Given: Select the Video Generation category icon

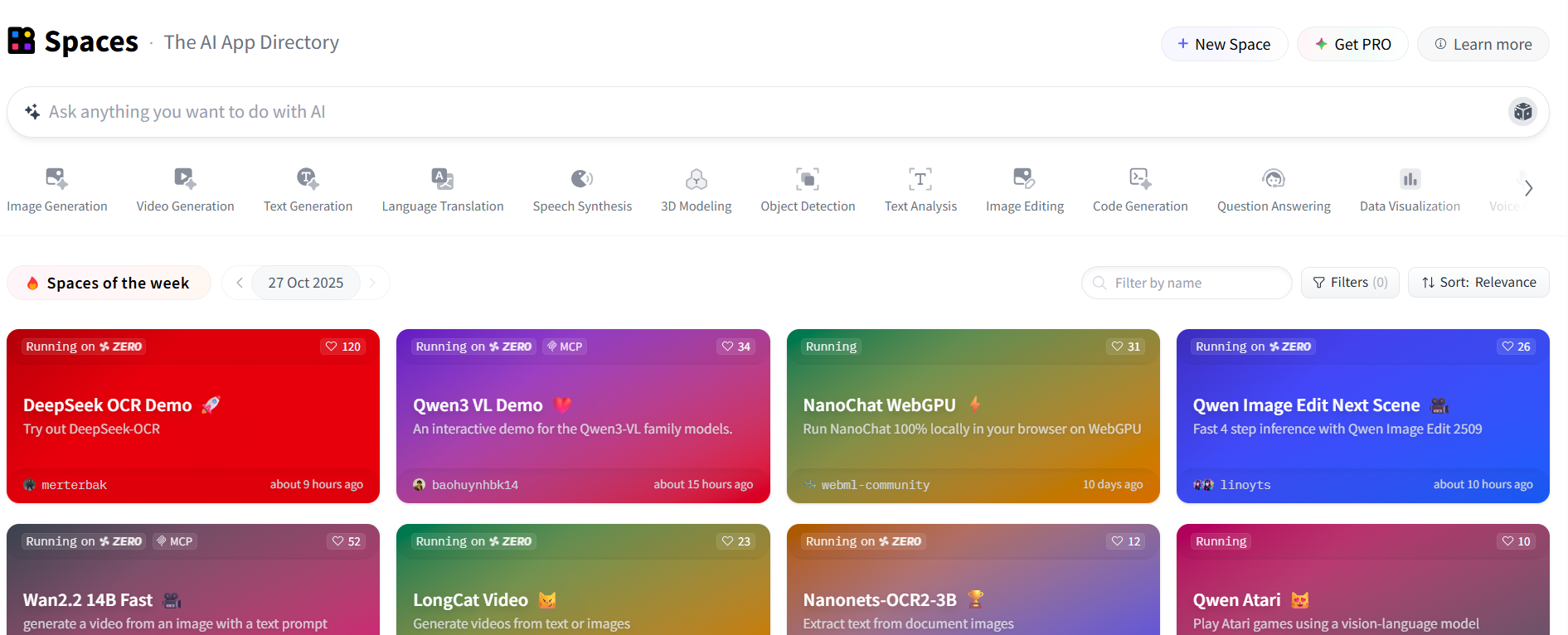Looking at the screenshot, I should pos(185,178).
